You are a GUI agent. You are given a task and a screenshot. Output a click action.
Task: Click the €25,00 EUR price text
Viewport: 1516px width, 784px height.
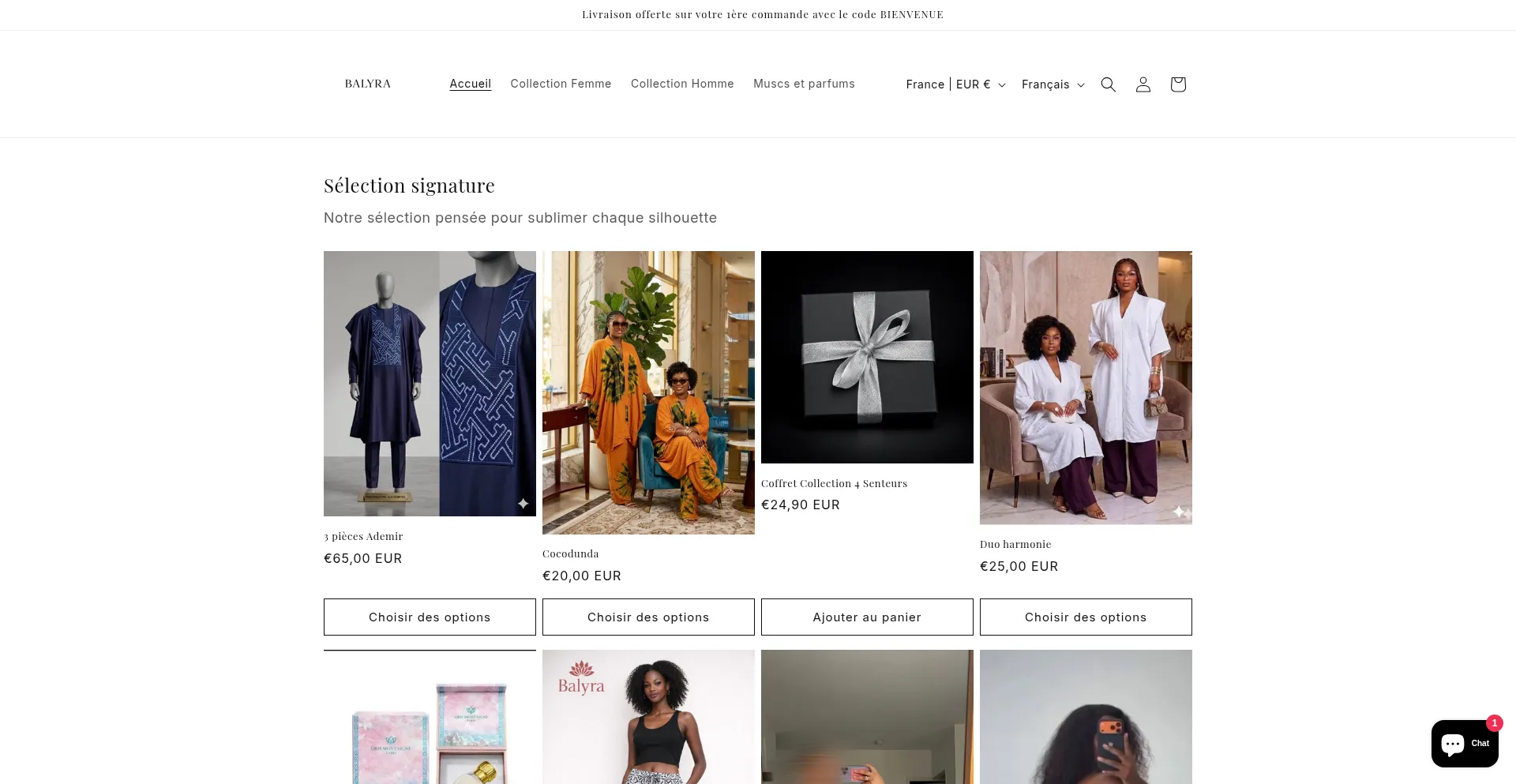tap(1019, 566)
